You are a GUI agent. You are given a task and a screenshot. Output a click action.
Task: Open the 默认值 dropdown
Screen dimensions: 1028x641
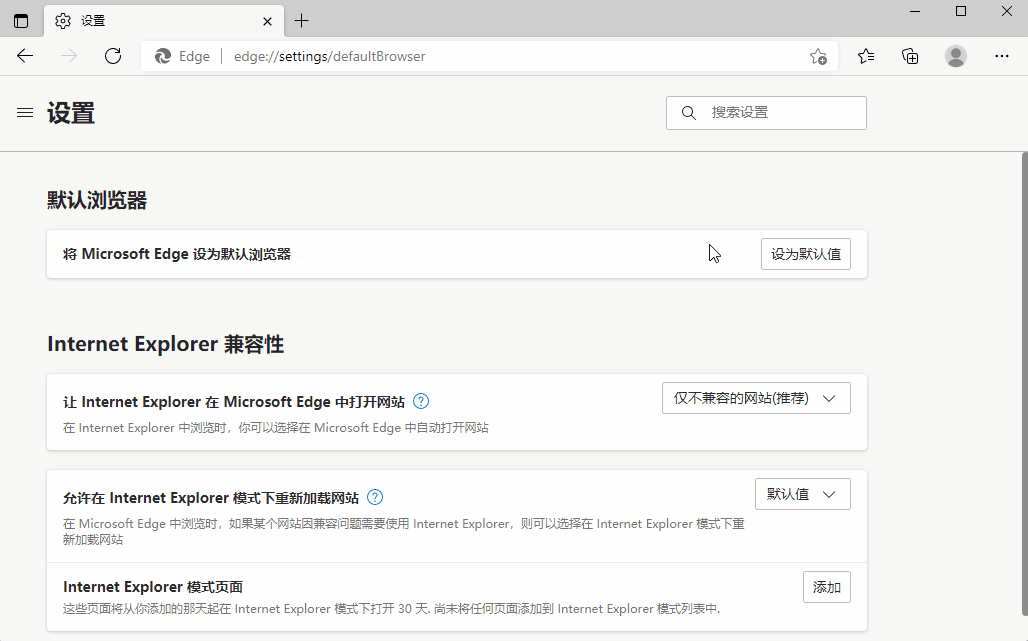point(802,493)
